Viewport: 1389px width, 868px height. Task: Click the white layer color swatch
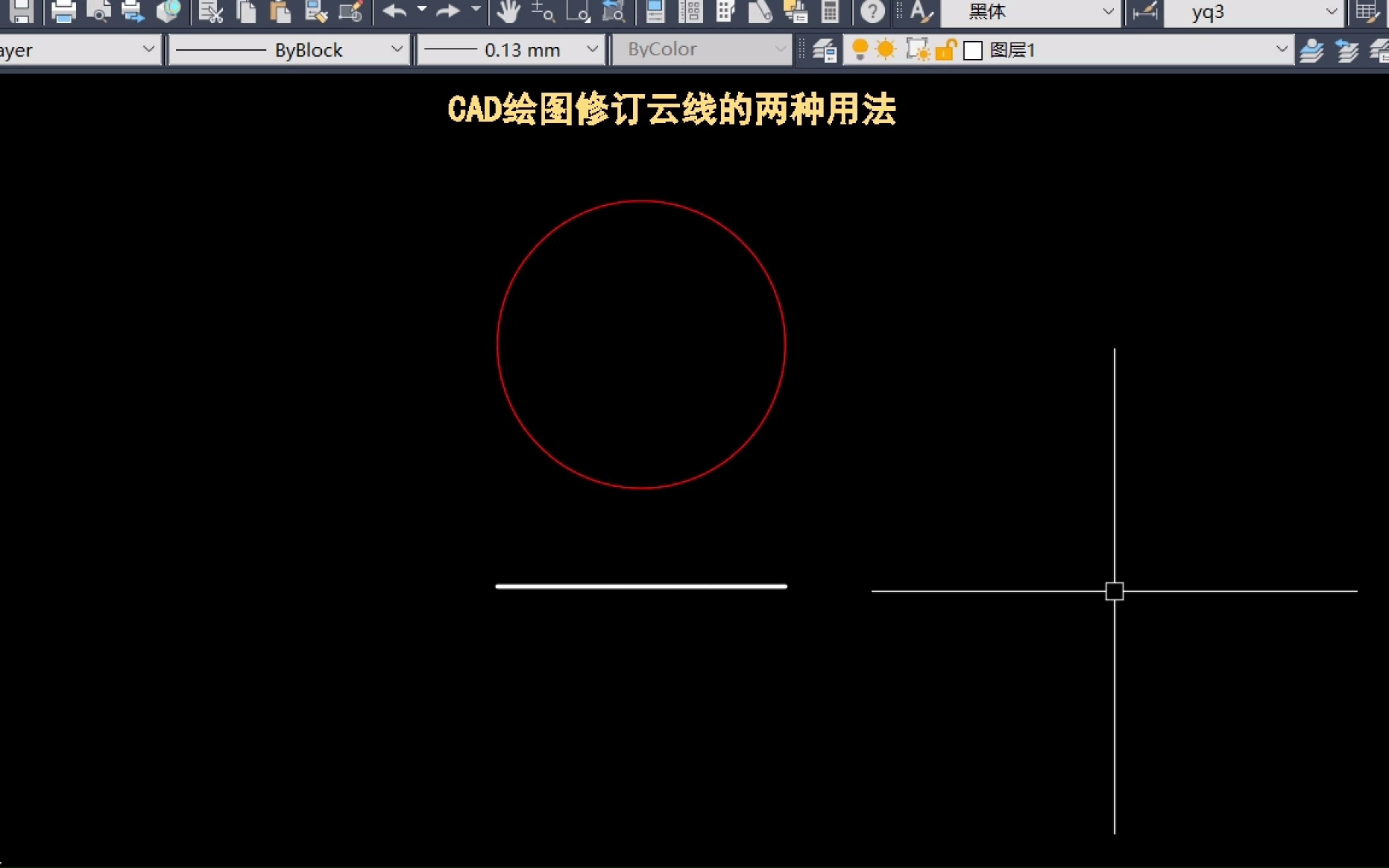click(x=973, y=51)
